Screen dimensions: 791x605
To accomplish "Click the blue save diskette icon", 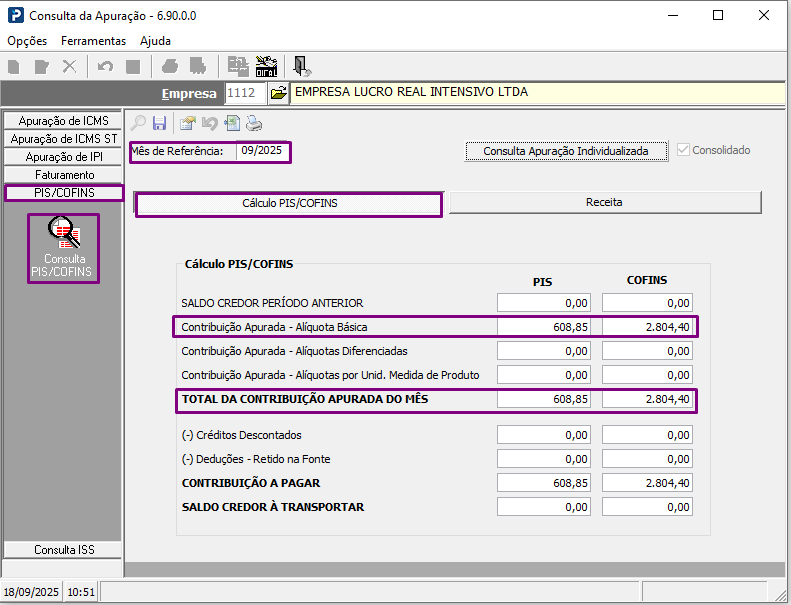I will pos(159,124).
